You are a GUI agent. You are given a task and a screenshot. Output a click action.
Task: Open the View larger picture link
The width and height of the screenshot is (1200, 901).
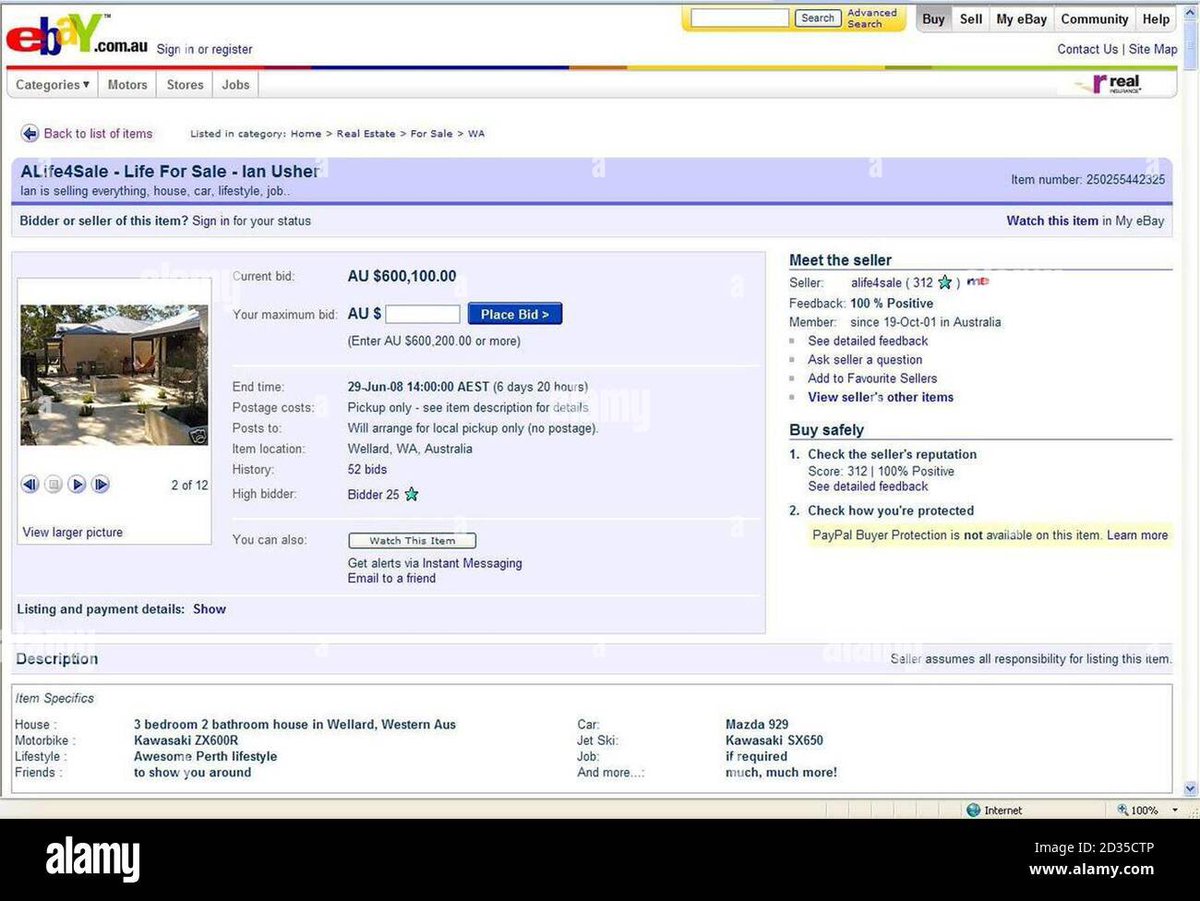(73, 532)
